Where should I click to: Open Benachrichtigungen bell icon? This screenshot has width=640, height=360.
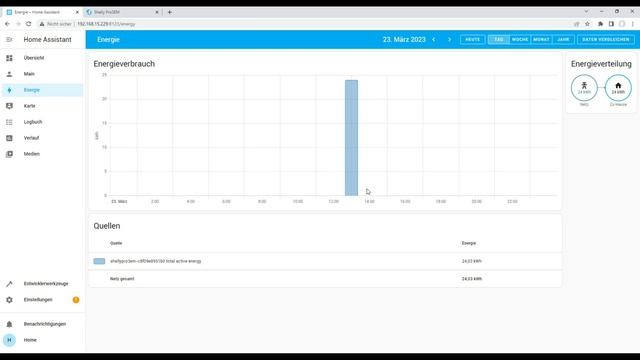(9, 324)
